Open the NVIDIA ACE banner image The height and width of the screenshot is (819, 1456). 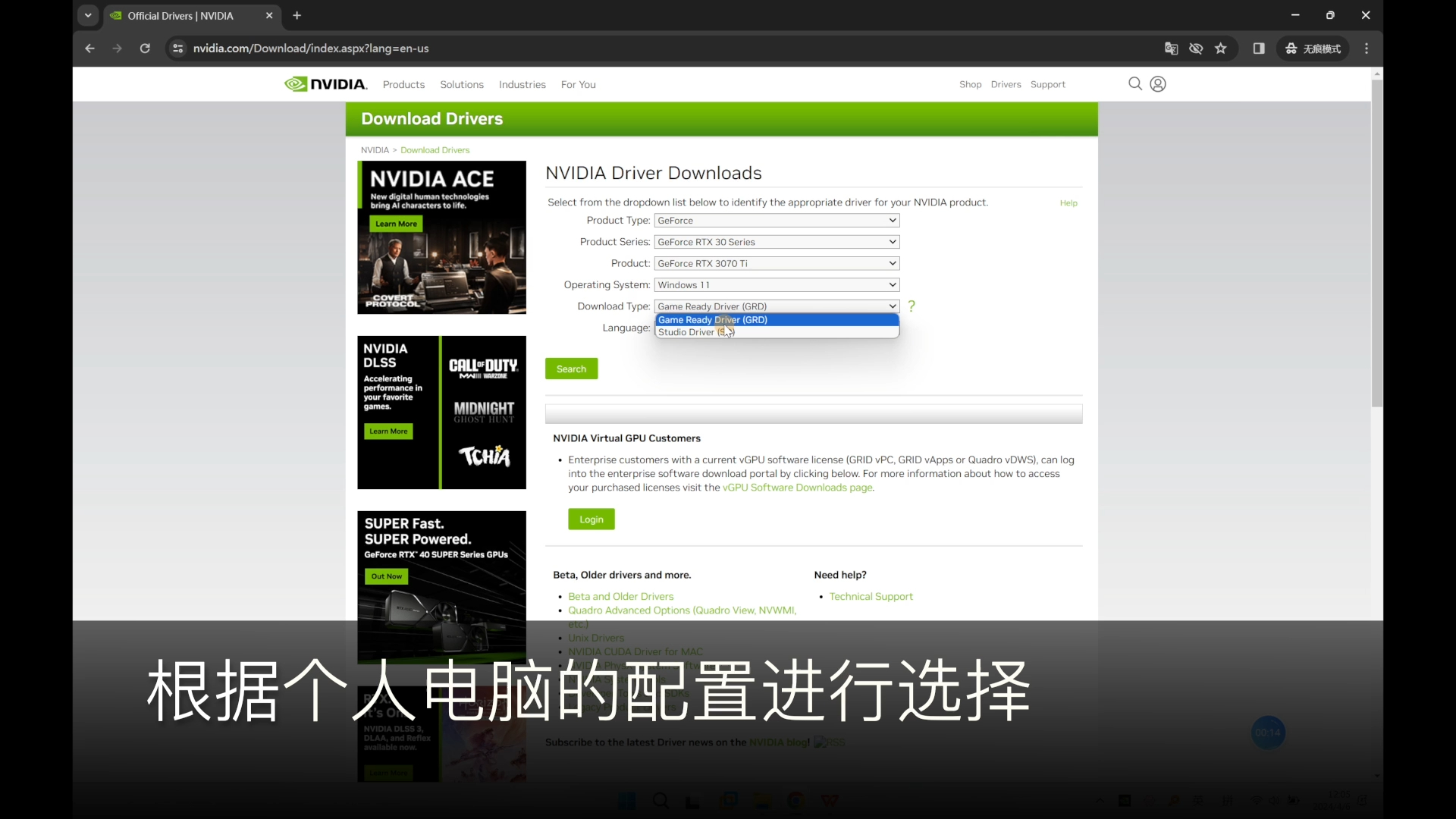[442, 237]
